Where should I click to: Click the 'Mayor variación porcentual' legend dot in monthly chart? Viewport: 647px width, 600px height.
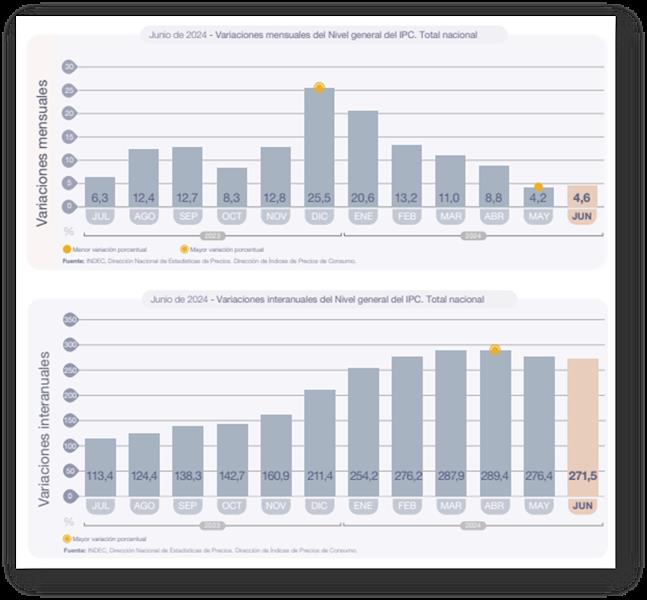[x=183, y=249]
